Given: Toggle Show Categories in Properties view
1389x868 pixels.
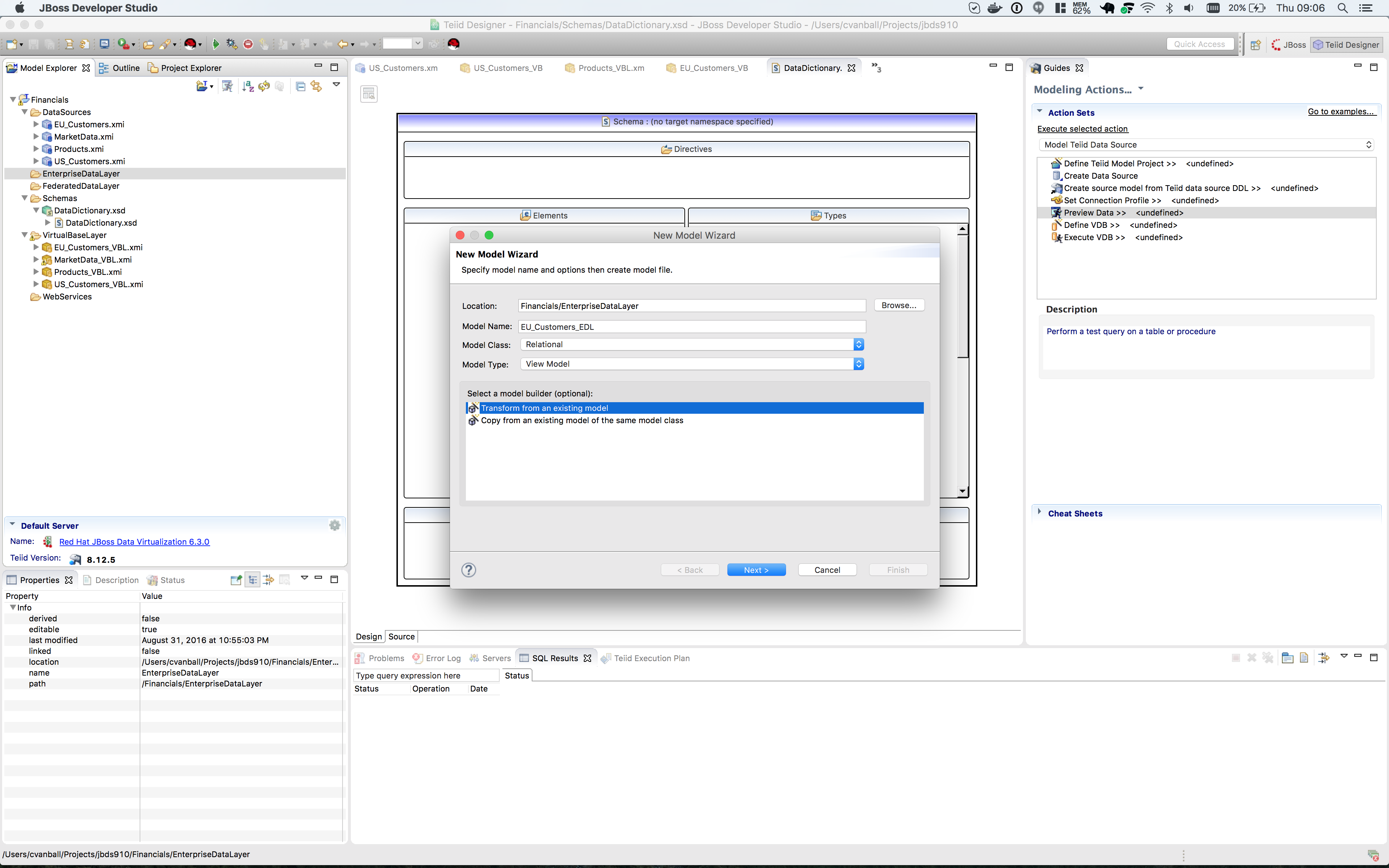Looking at the screenshot, I should tap(252, 580).
